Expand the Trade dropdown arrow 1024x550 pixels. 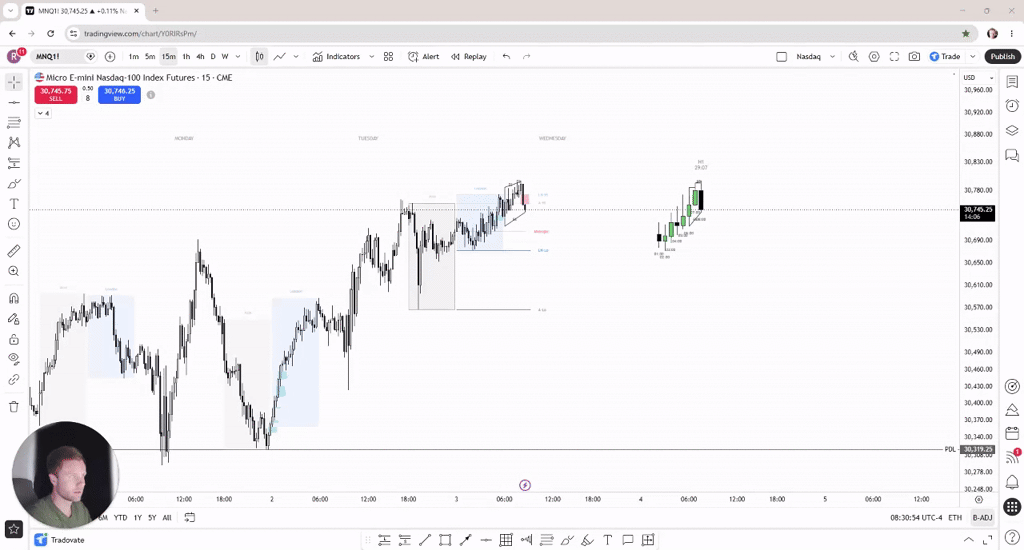(x=972, y=57)
